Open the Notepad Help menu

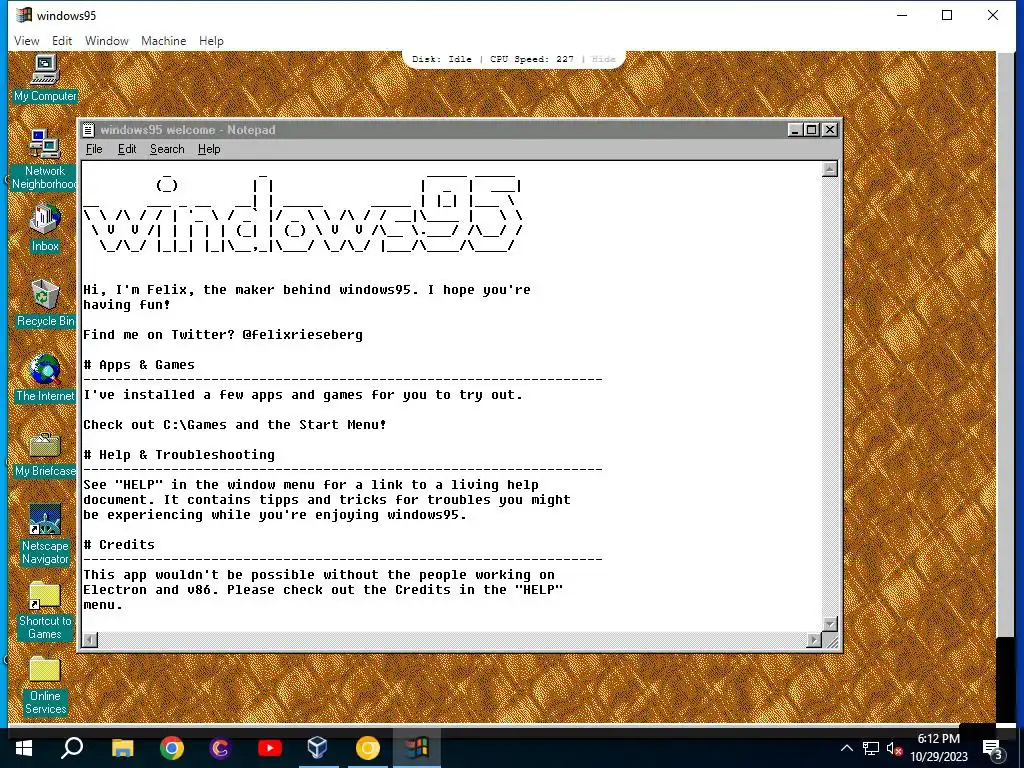point(209,149)
